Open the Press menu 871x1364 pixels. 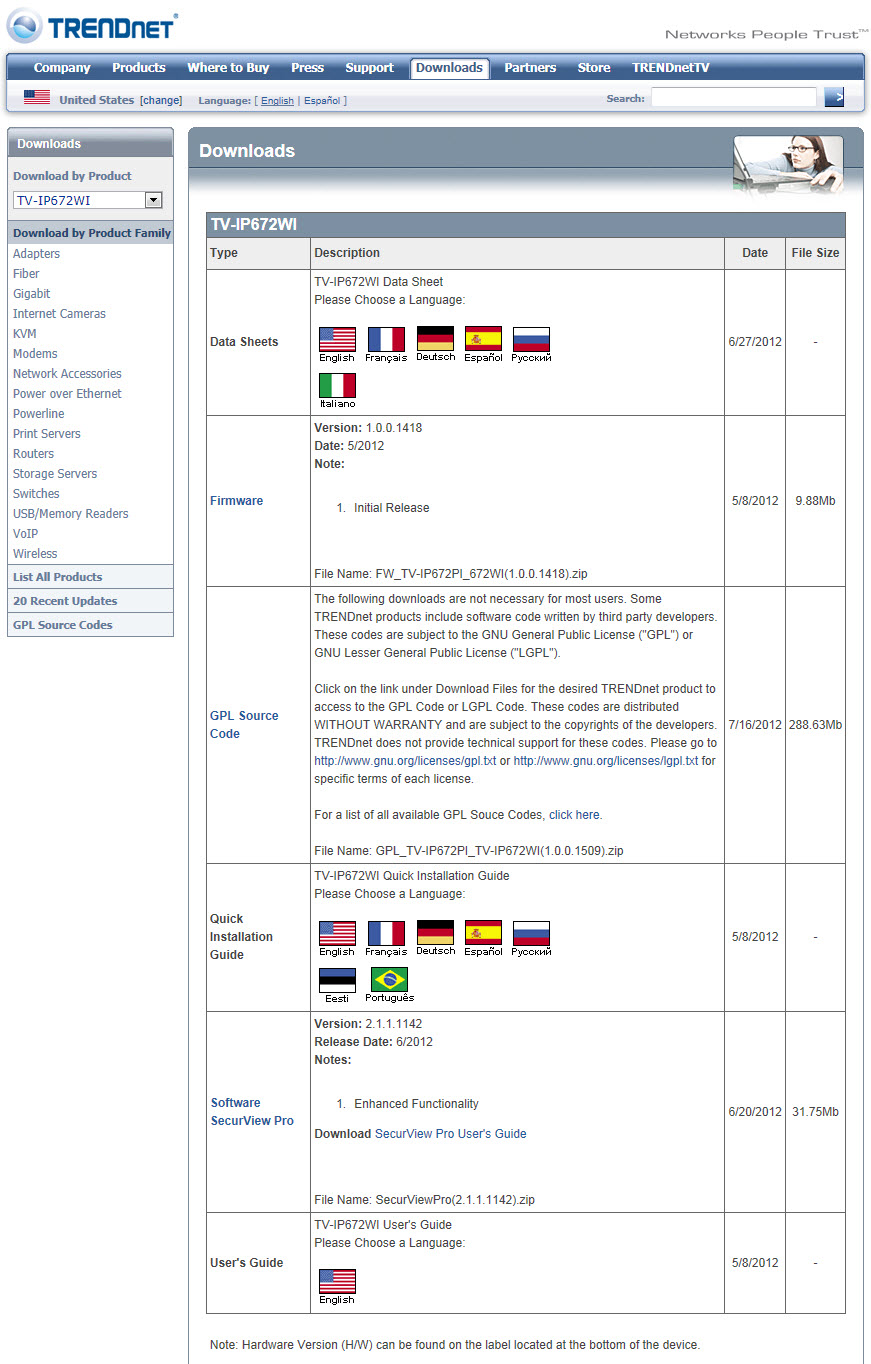point(307,68)
